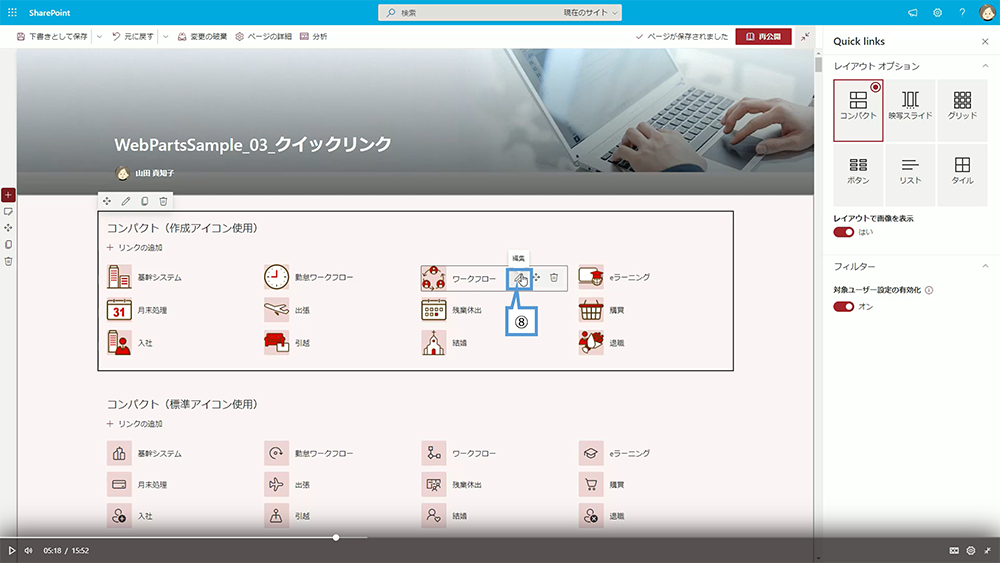Click the 購買 shopping basket icon

[x=591, y=310]
